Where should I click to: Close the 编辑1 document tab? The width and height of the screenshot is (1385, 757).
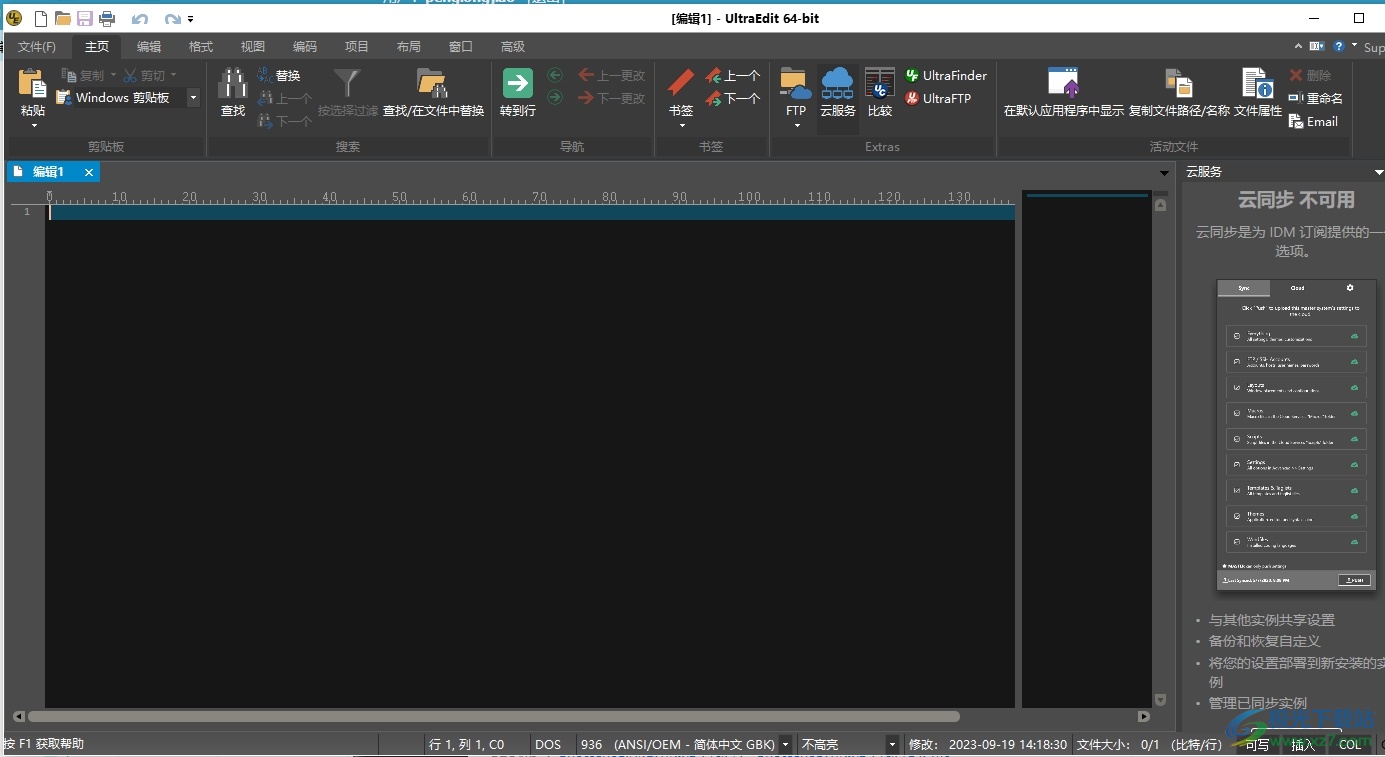pos(89,172)
